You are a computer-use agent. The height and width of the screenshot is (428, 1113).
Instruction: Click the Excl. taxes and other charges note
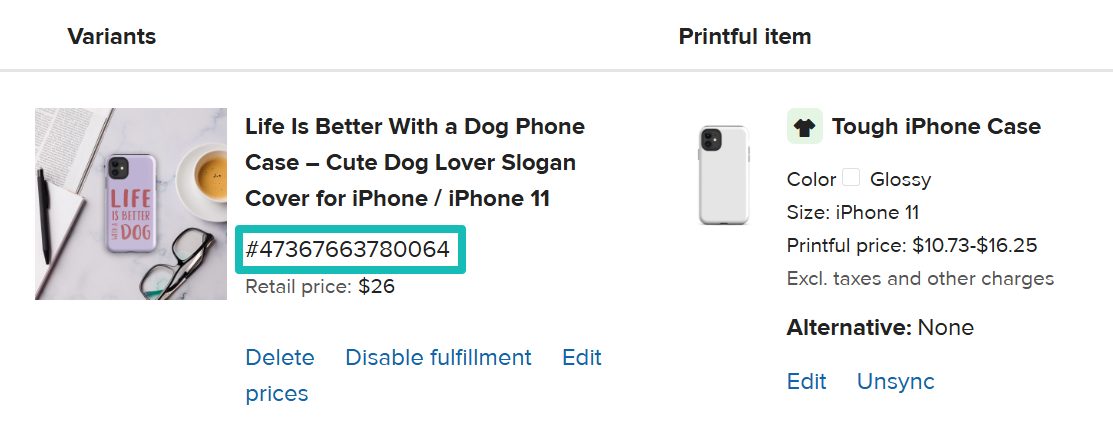[x=920, y=279]
